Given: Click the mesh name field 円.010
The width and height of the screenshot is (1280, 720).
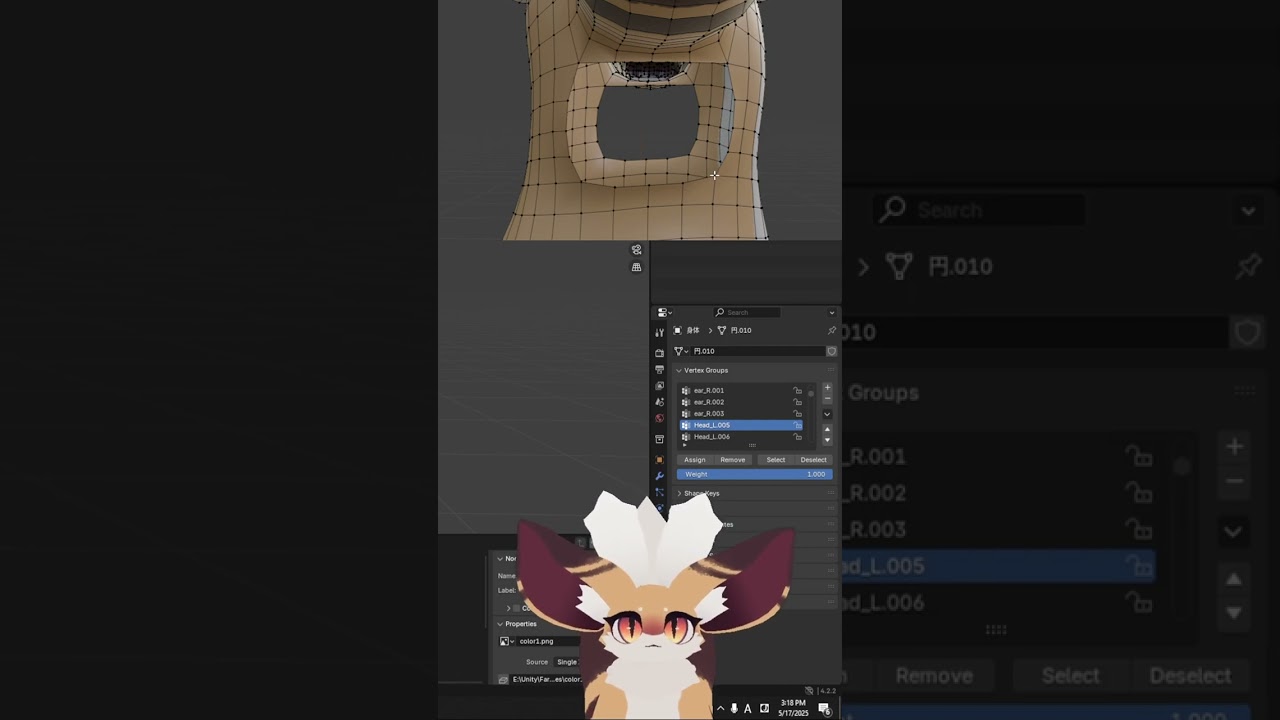Looking at the screenshot, I should click(x=758, y=351).
